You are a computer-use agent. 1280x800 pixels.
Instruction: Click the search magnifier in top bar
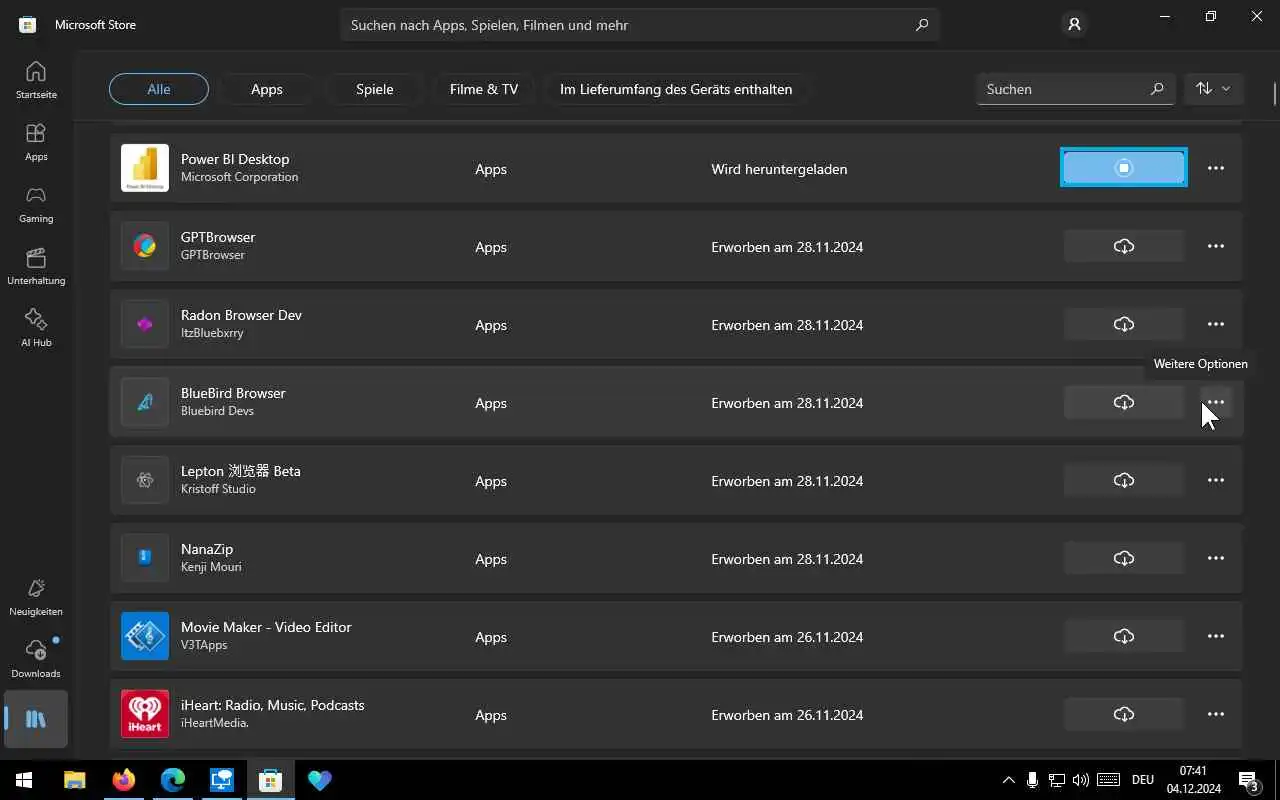922,25
